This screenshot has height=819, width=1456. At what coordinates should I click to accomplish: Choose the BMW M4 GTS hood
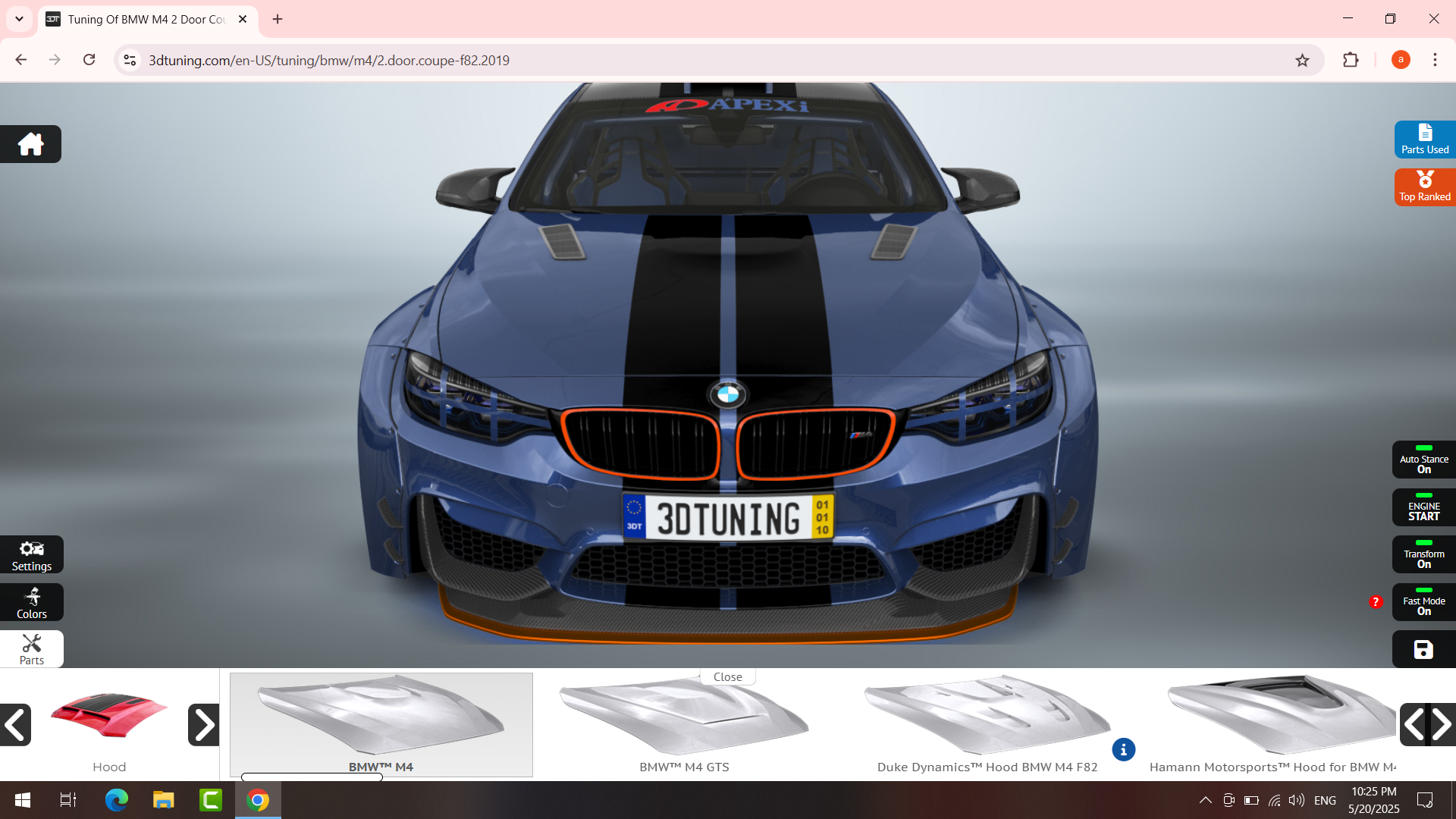684,724
